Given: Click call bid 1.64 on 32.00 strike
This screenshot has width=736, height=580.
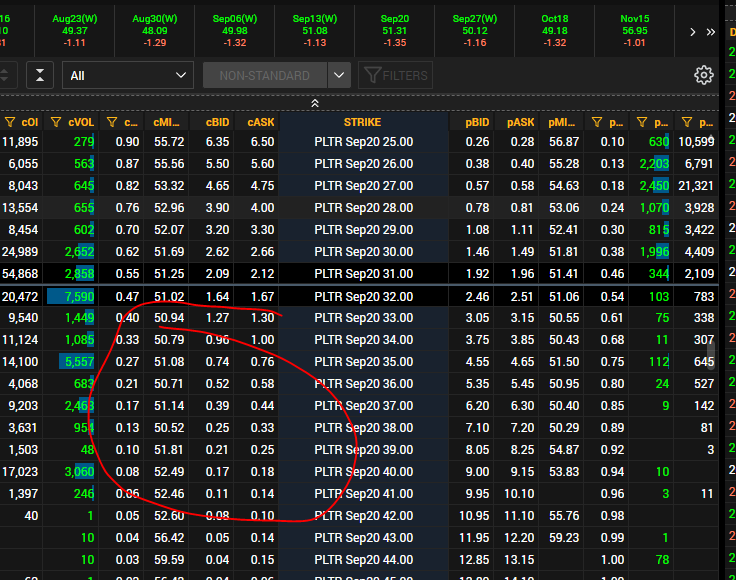Looking at the screenshot, I should pos(217,297).
